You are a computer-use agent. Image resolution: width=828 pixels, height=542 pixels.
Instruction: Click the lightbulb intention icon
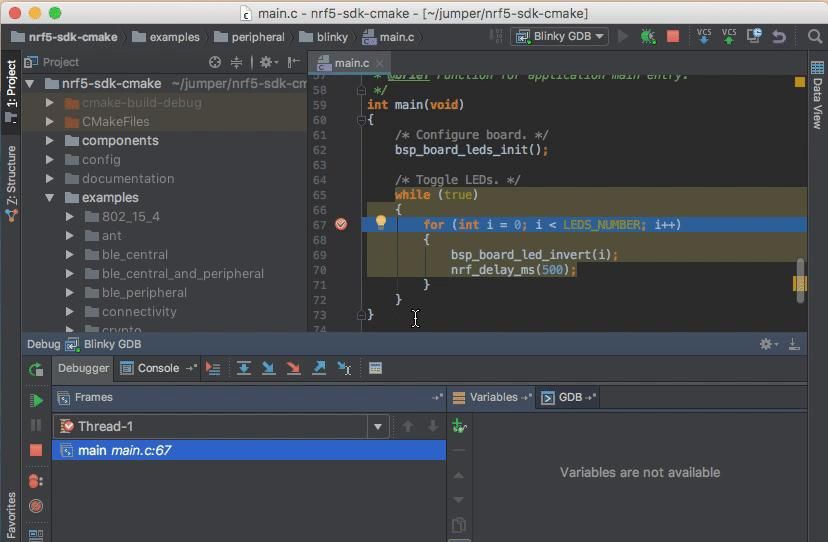[x=380, y=223]
